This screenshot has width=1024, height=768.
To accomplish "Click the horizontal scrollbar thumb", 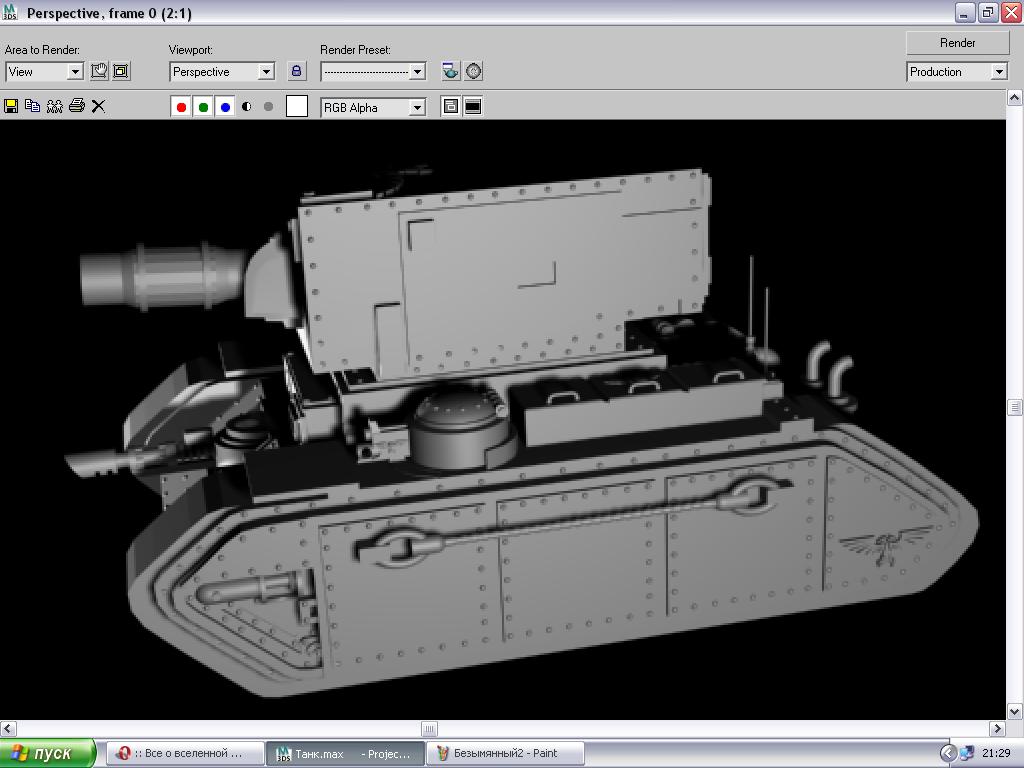I will [x=429, y=728].
